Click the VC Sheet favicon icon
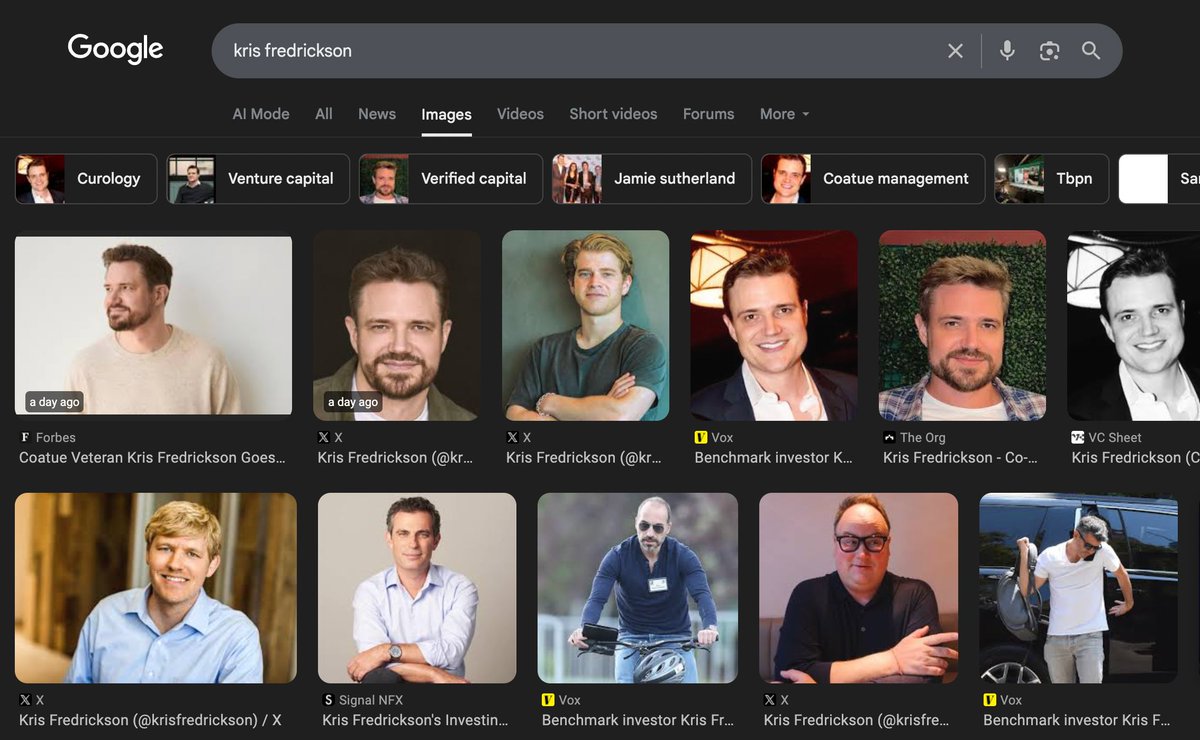 [1078, 438]
